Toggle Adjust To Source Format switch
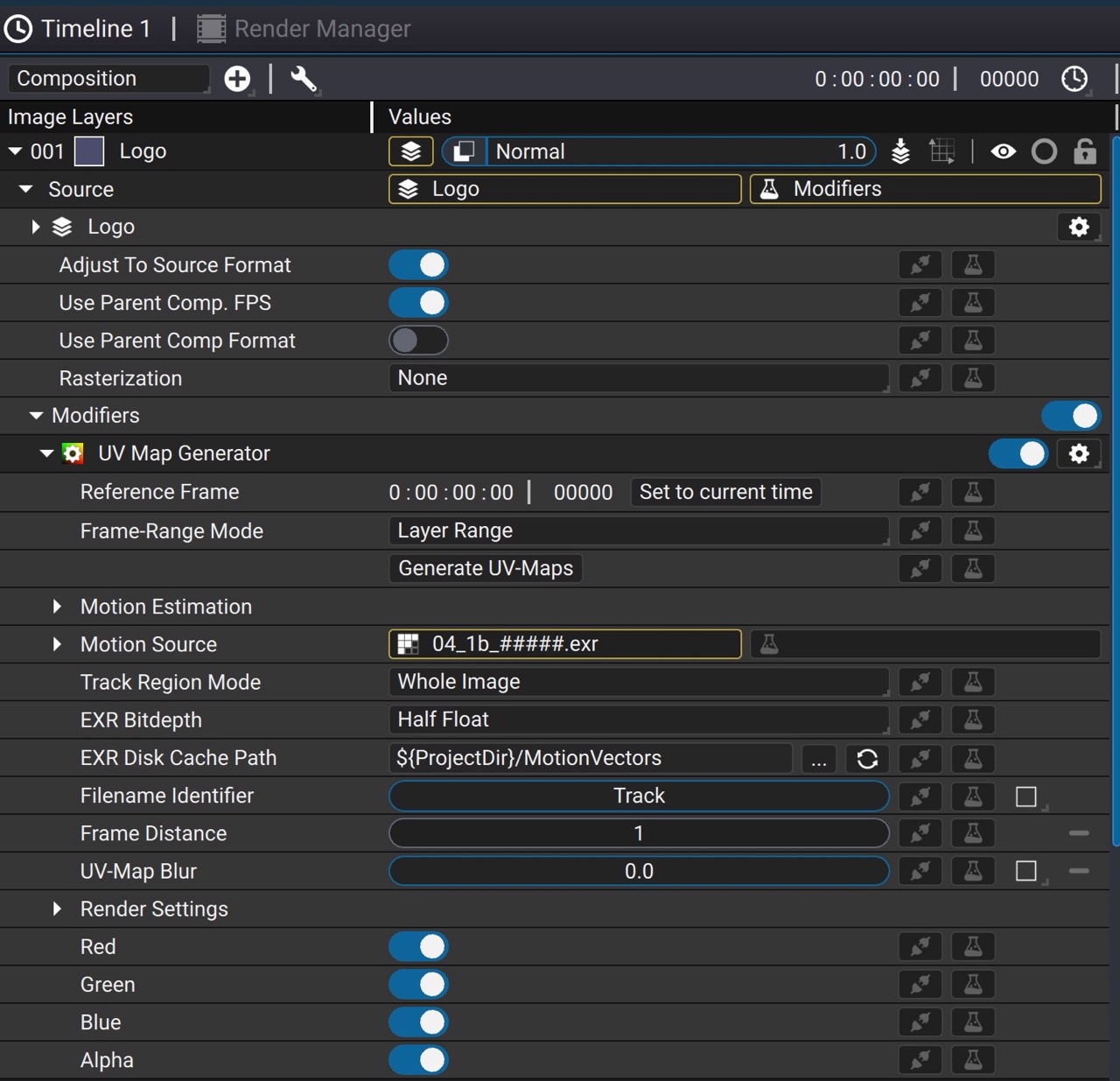The width and height of the screenshot is (1120, 1081). click(418, 264)
